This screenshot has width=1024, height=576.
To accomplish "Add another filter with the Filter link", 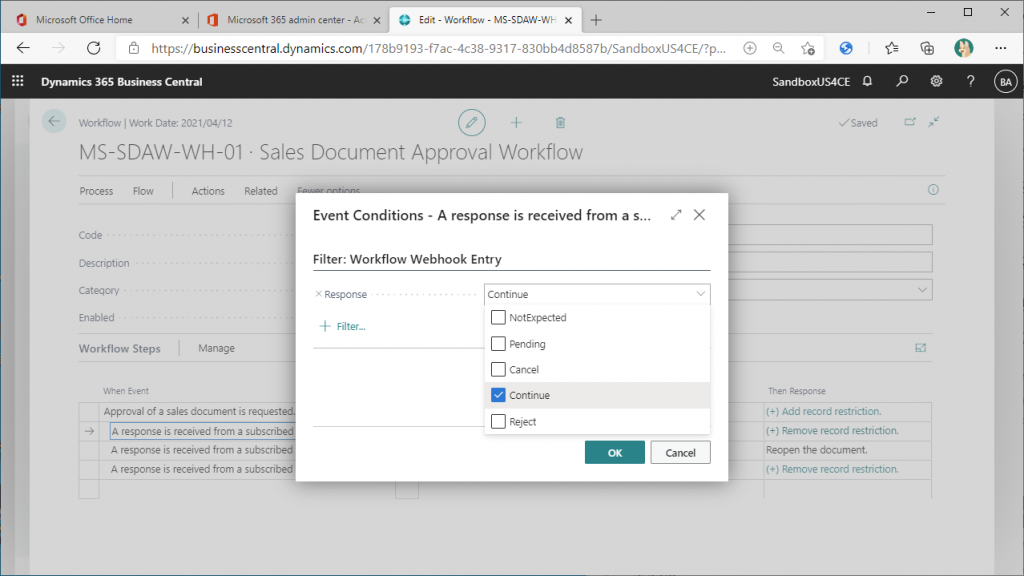I will point(343,326).
